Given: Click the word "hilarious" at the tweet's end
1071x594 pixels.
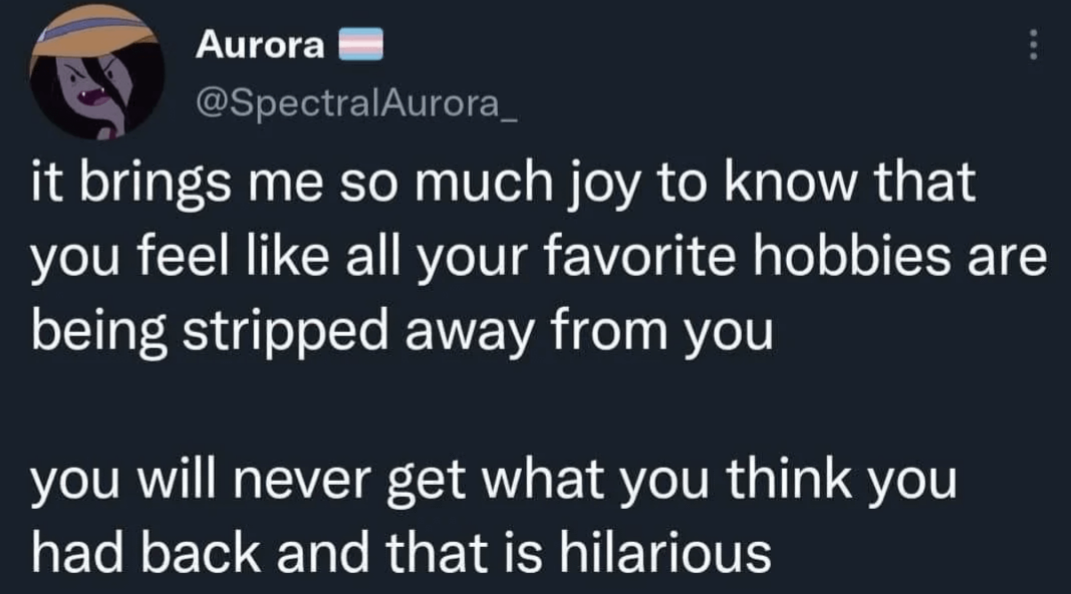Looking at the screenshot, I should point(665,551).
